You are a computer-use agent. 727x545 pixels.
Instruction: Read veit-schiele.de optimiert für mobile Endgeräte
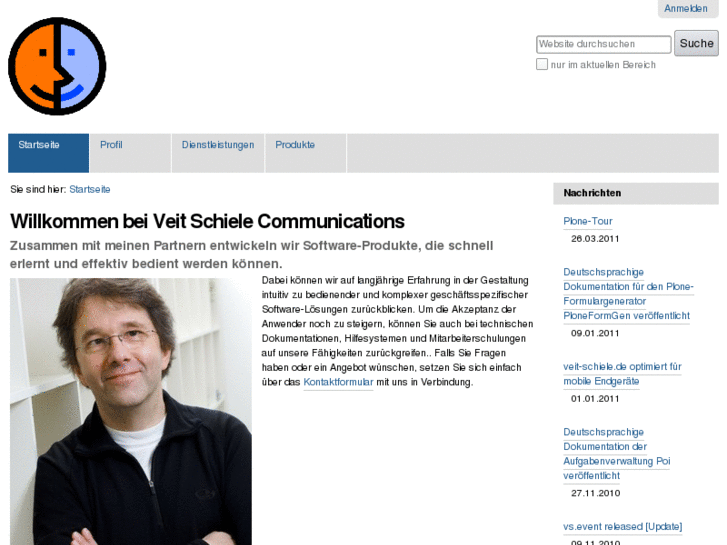622,374
